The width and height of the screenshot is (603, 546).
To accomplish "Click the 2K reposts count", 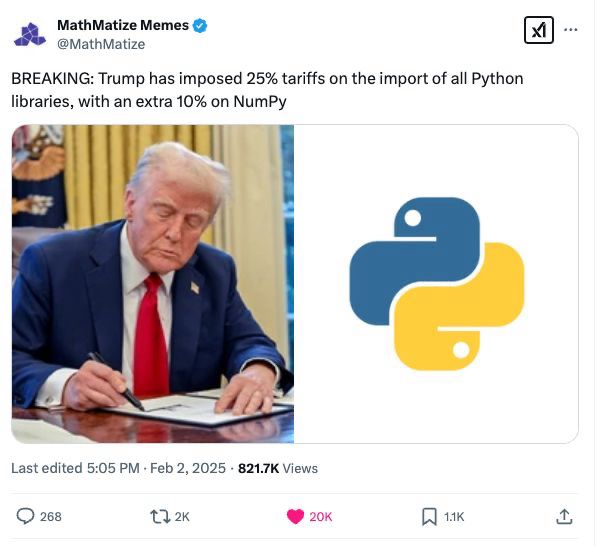I will [x=182, y=516].
